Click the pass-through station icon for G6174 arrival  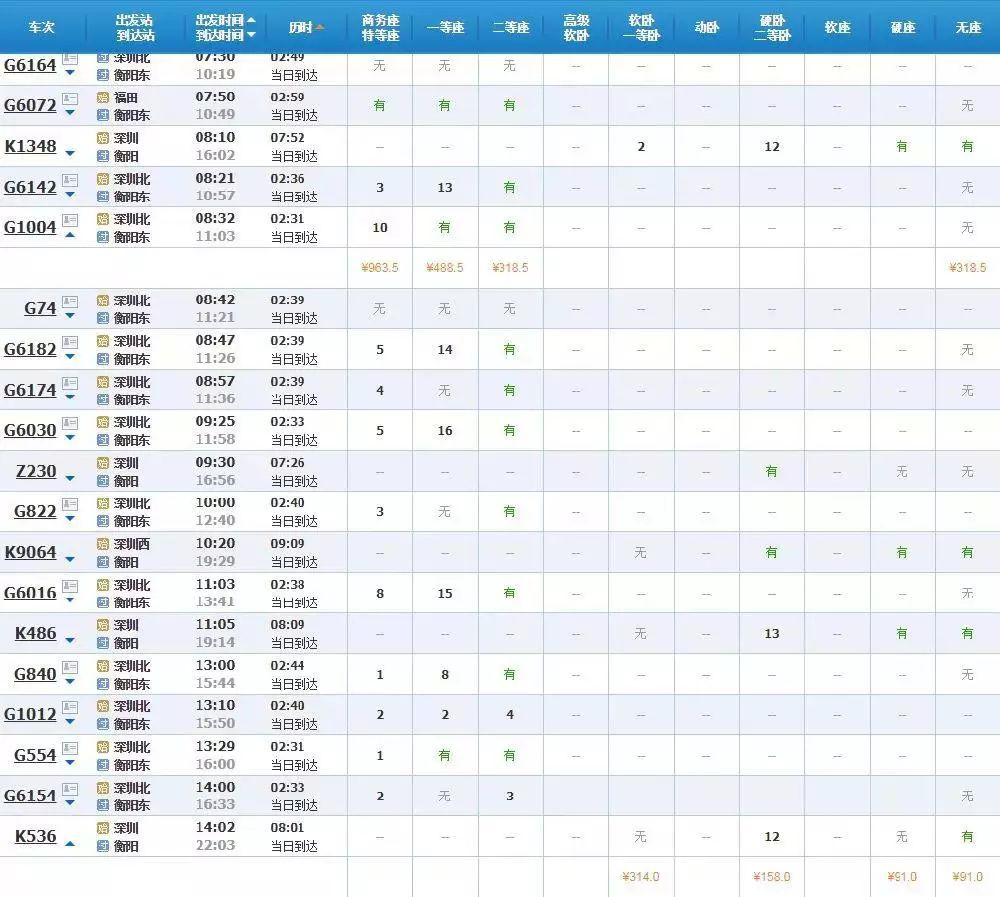tap(102, 399)
